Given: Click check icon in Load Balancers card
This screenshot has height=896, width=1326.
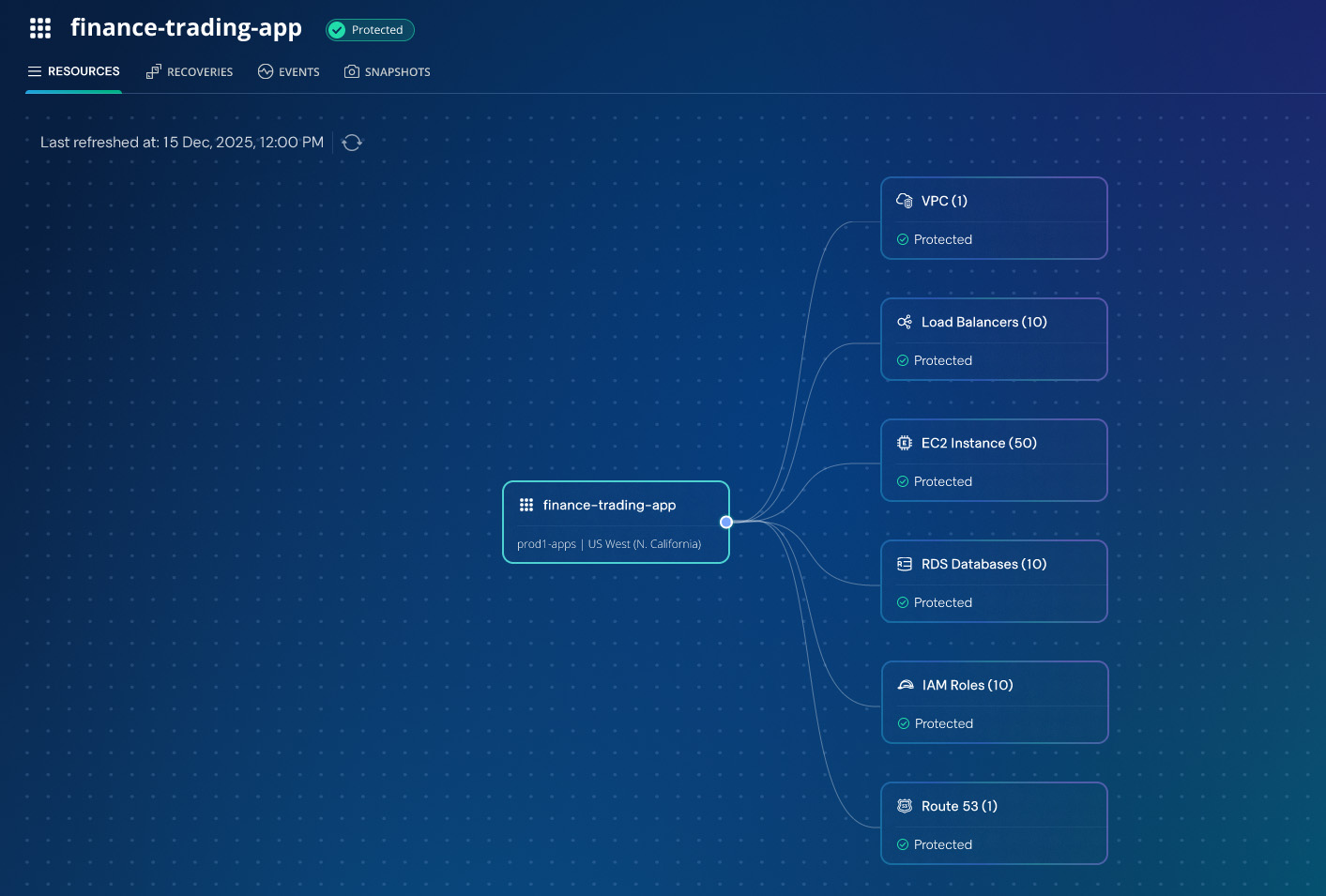Looking at the screenshot, I should 903,360.
